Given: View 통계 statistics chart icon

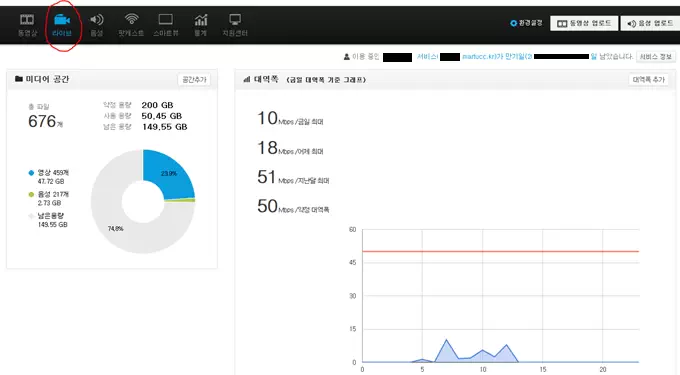Looking at the screenshot, I should 201,20.
